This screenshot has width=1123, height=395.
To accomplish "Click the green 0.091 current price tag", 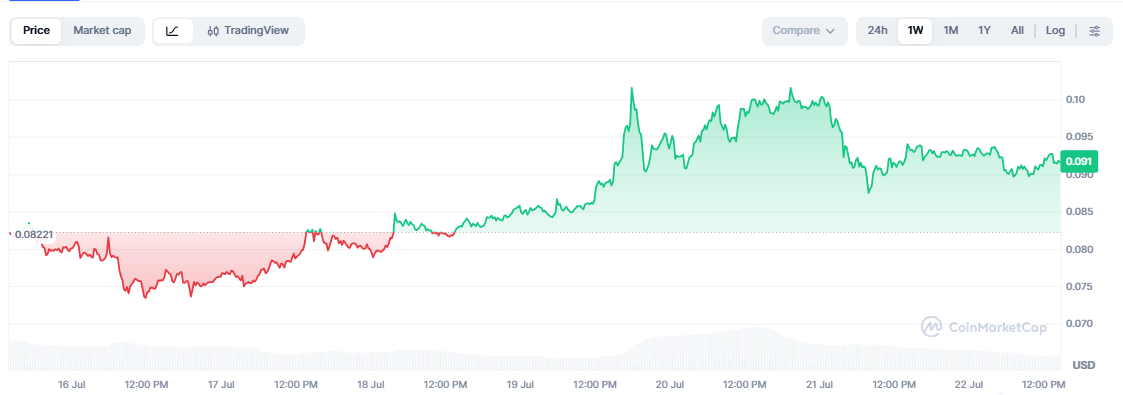I will tap(1078, 161).
